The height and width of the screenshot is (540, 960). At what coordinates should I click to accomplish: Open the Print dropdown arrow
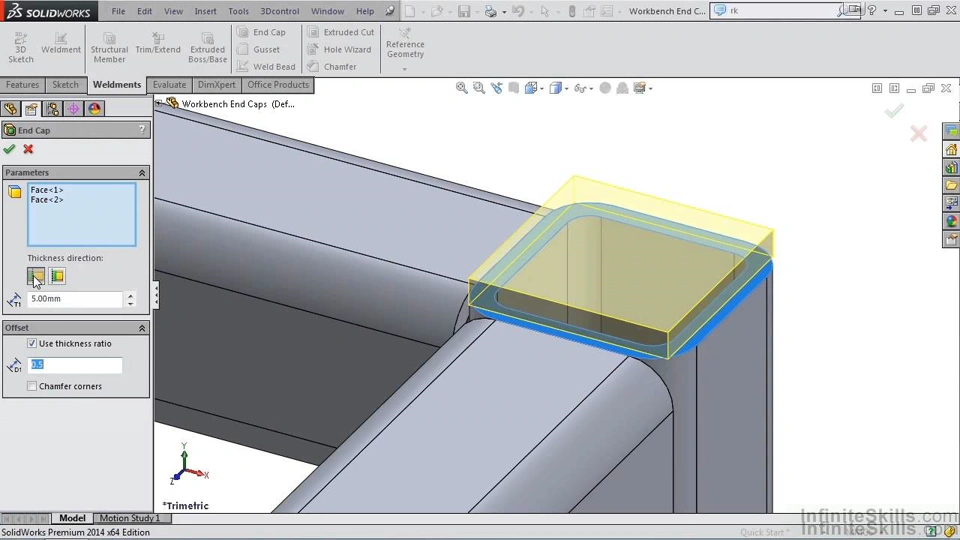tap(503, 12)
